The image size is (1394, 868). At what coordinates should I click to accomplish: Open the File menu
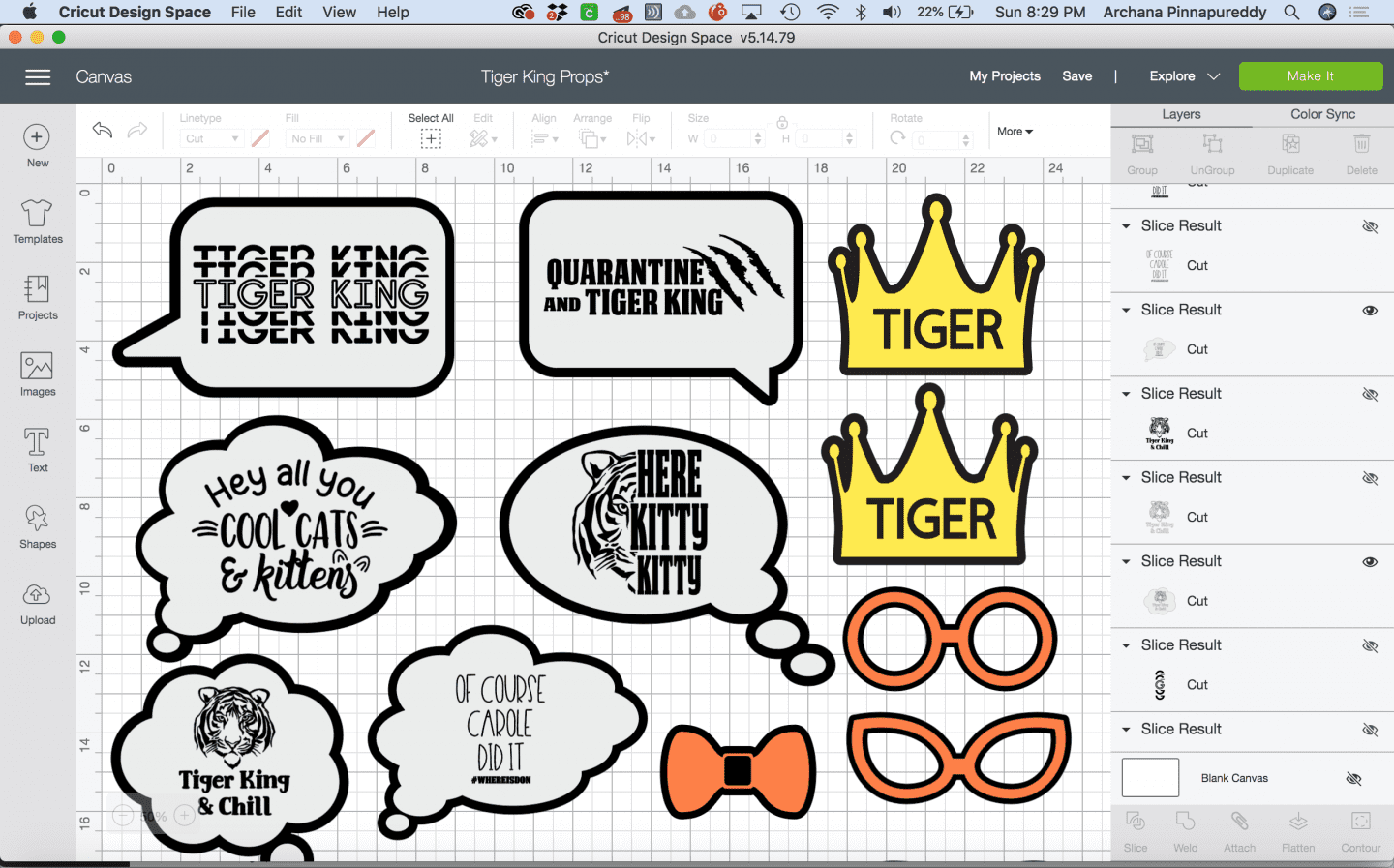pos(243,12)
